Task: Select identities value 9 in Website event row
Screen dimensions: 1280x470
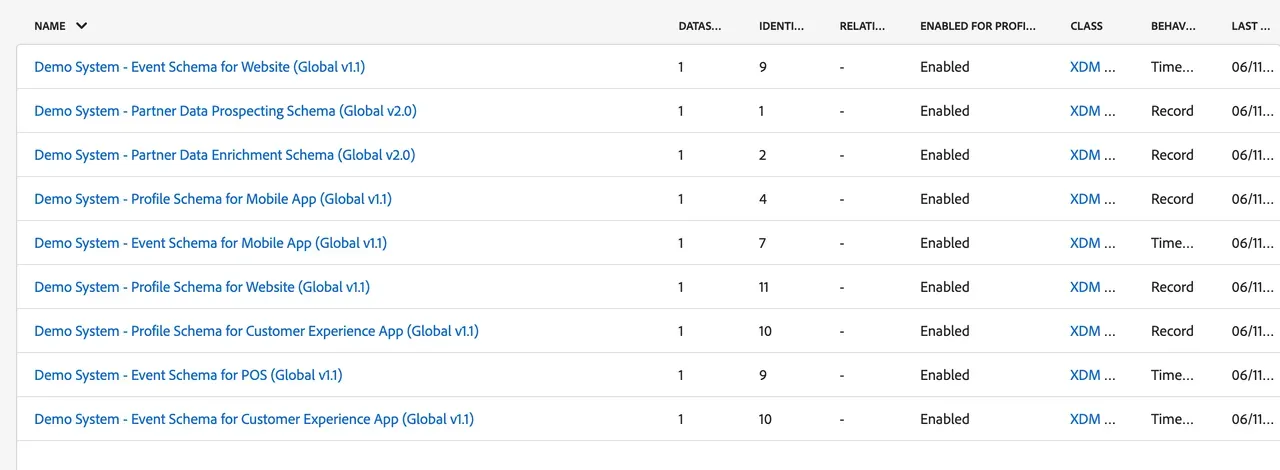Action: click(x=763, y=67)
